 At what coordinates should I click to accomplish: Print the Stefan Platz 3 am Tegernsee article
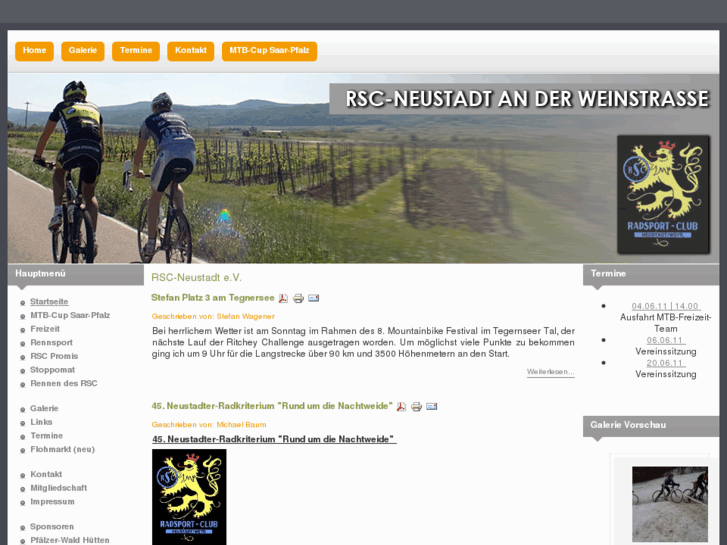[298, 298]
